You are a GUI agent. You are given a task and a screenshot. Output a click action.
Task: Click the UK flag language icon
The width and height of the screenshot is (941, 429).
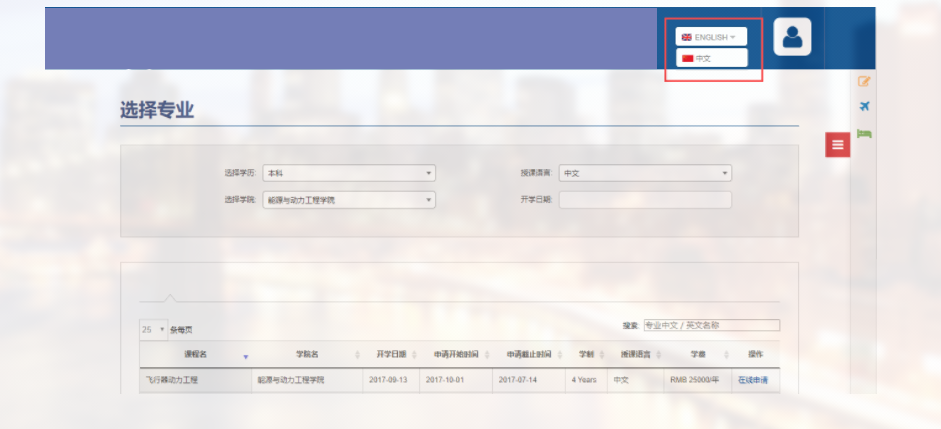tap(687, 37)
